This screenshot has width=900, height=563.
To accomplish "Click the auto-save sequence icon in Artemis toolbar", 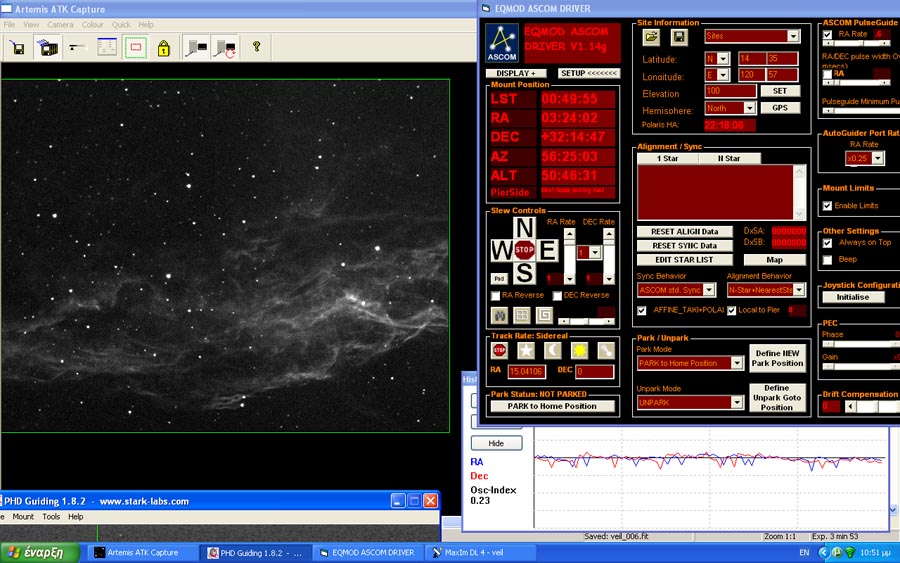I will [48, 48].
